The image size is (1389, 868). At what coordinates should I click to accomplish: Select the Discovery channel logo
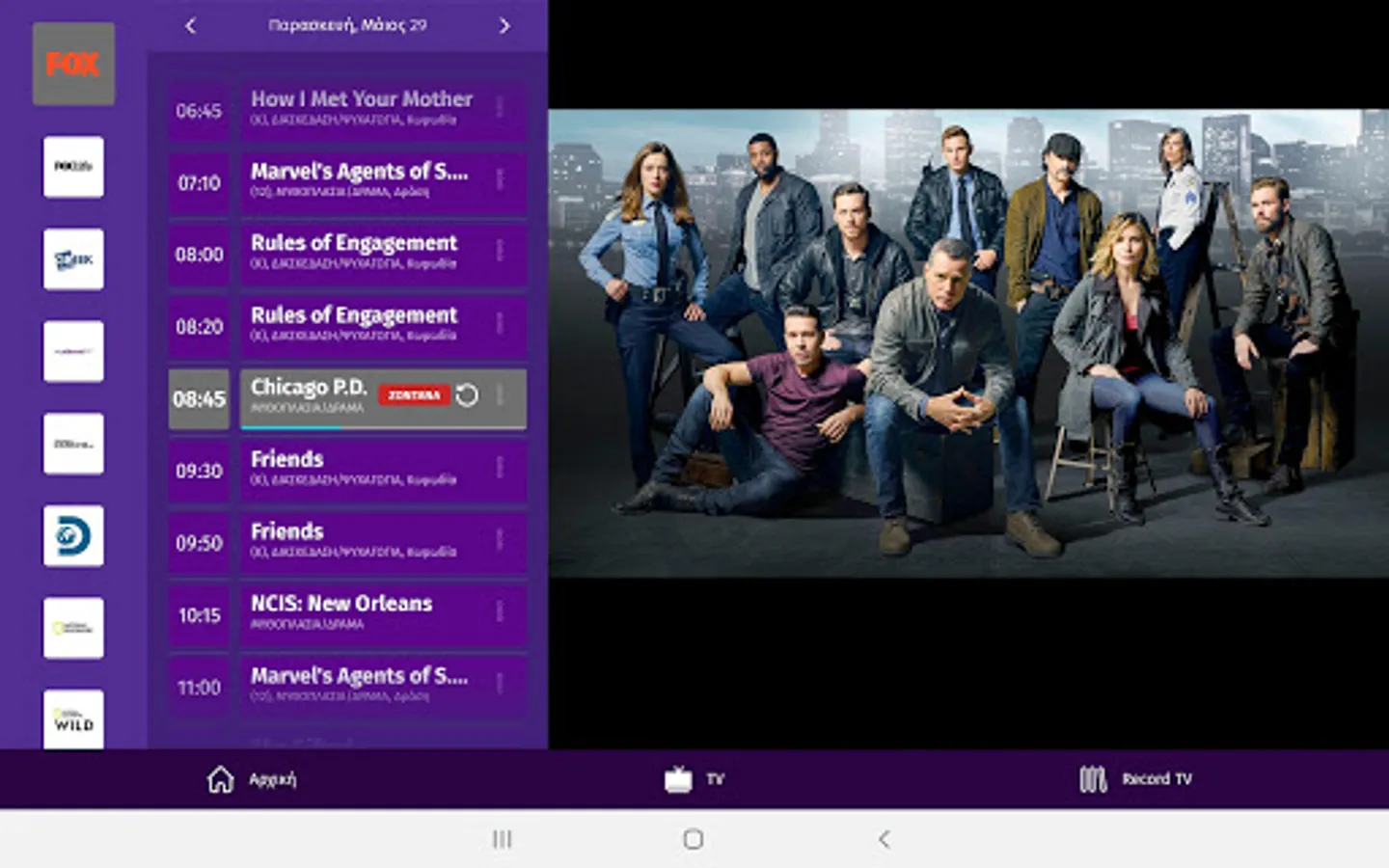pos(73,536)
